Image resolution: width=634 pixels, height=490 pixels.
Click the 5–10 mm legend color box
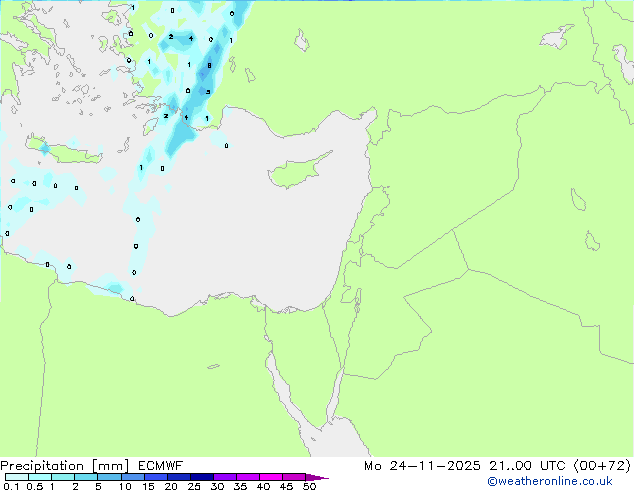pyautogui.click(x=109, y=477)
